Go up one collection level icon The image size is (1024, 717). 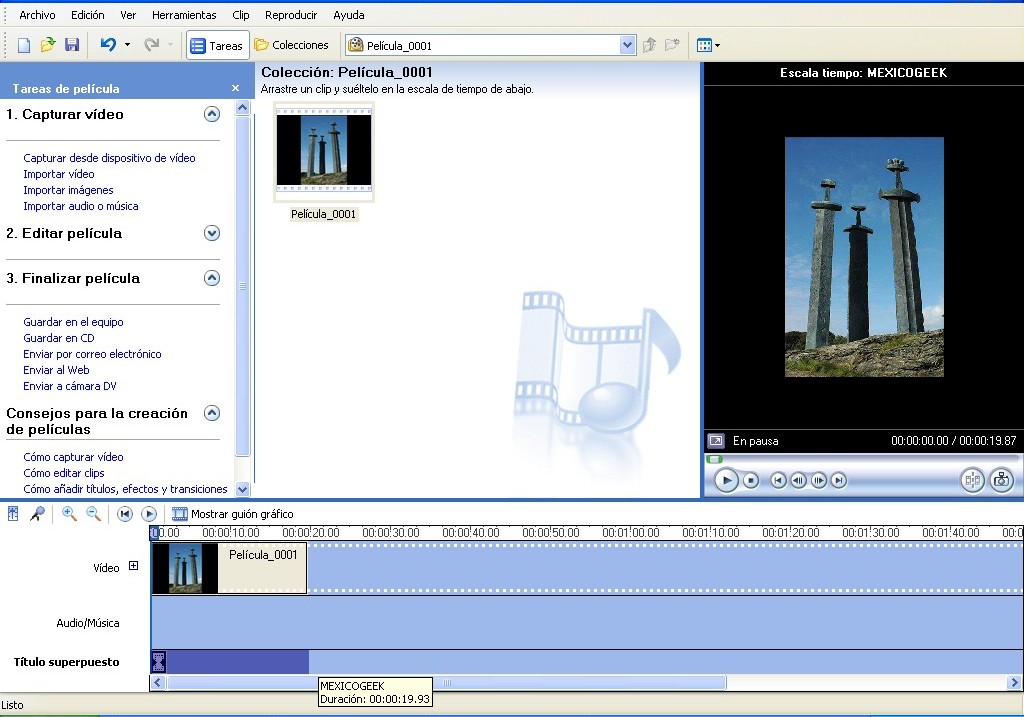(x=649, y=45)
